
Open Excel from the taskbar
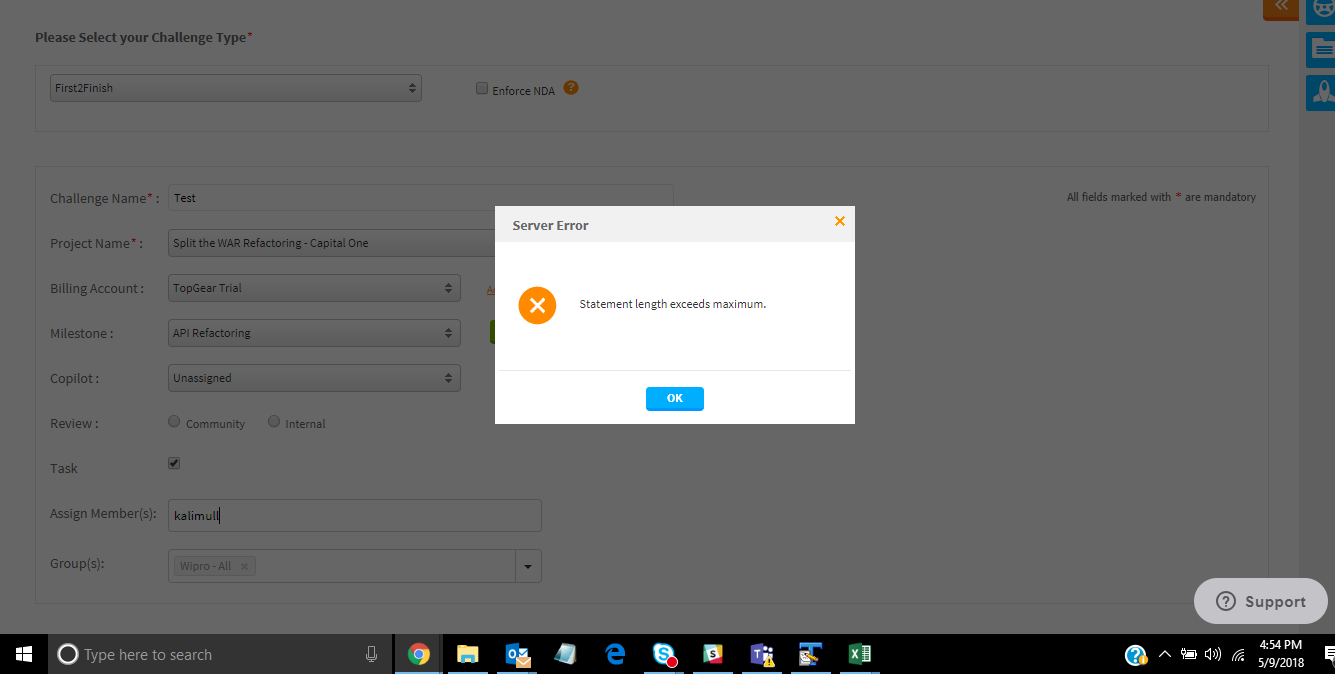point(859,654)
